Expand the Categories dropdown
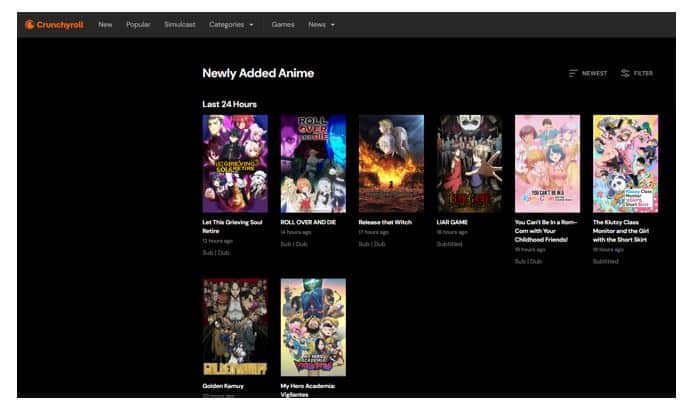Image resolution: width=692 pixels, height=416 pixels. tap(231, 25)
